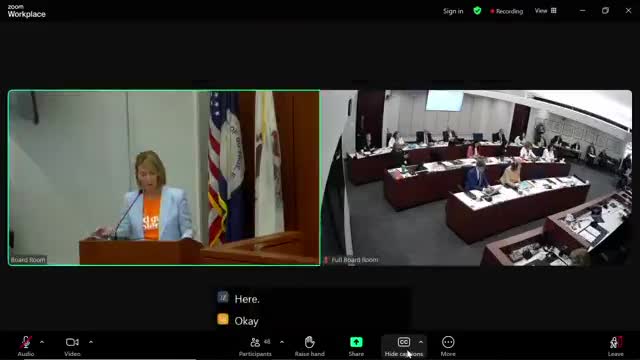This screenshot has width=640, height=360.
Task: Open the View layout menu
Action: [x=545, y=11]
